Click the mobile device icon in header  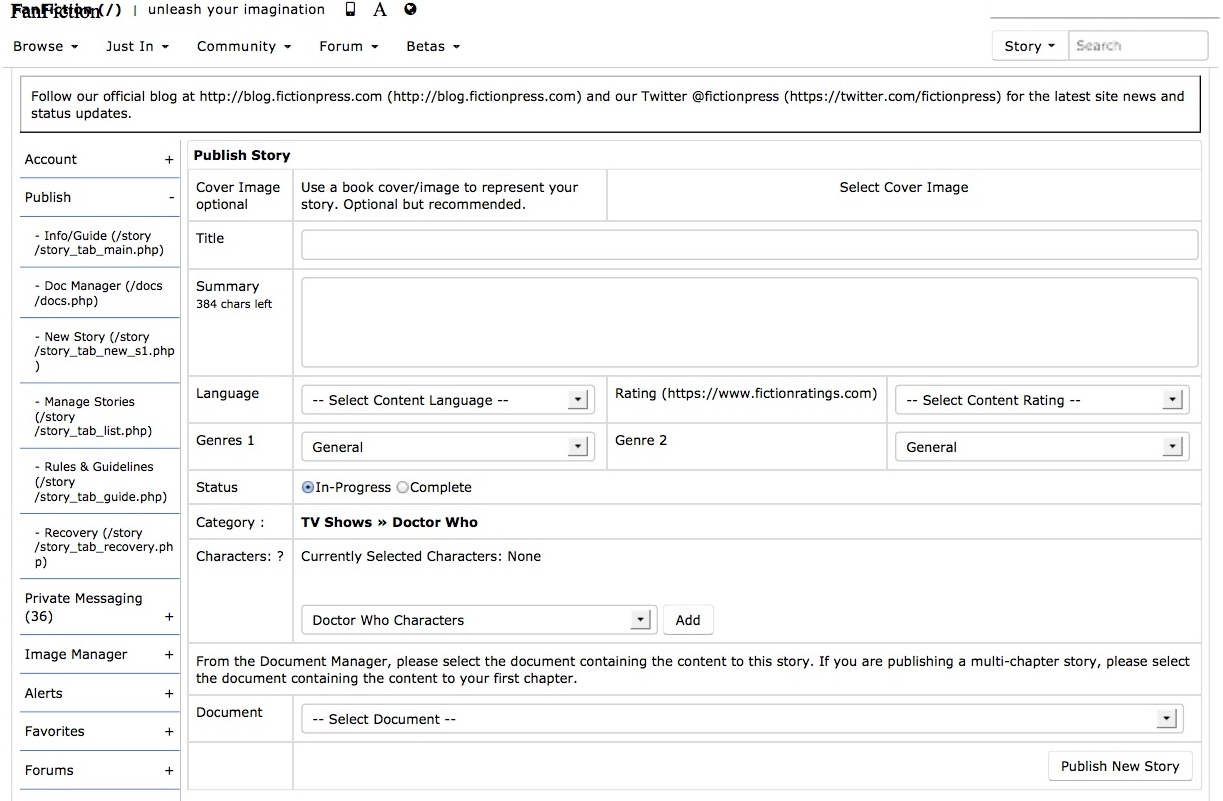pyautogui.click(x=350, y=10)
